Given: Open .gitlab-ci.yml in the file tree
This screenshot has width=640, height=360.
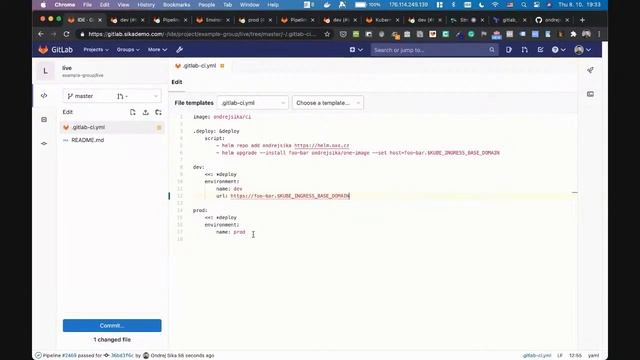Looking at the screenshot, I should [x=112, y=127].
